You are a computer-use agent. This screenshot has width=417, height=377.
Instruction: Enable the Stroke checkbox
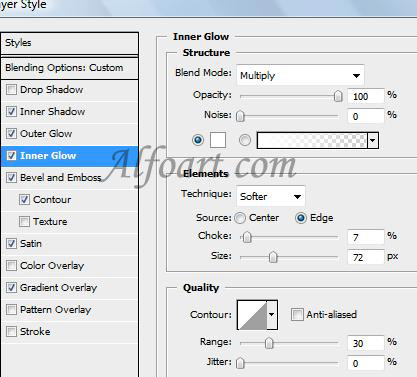[x=11, y=331]
